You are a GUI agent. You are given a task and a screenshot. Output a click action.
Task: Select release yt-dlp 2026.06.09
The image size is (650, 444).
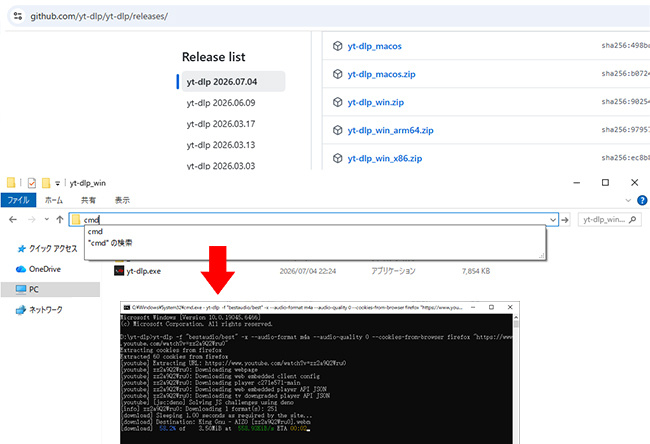[221, 103]
